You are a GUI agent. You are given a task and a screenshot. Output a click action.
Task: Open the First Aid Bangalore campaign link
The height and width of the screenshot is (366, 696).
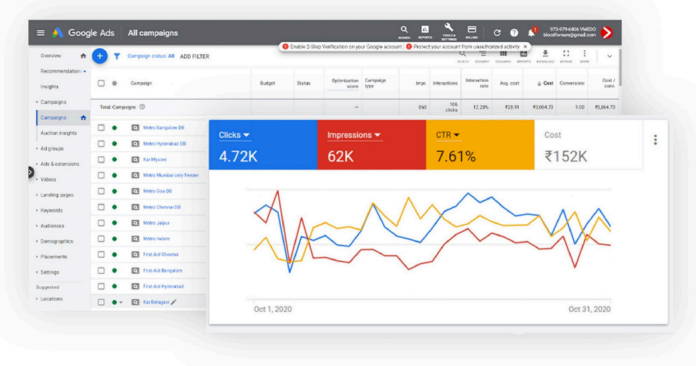click(x=162, y=271)
